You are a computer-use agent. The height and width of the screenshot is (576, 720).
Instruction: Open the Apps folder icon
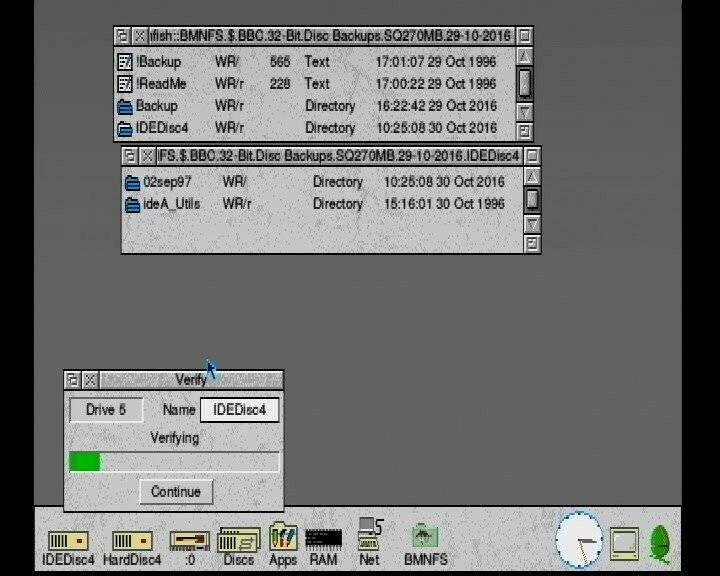(x=283, y=538)
